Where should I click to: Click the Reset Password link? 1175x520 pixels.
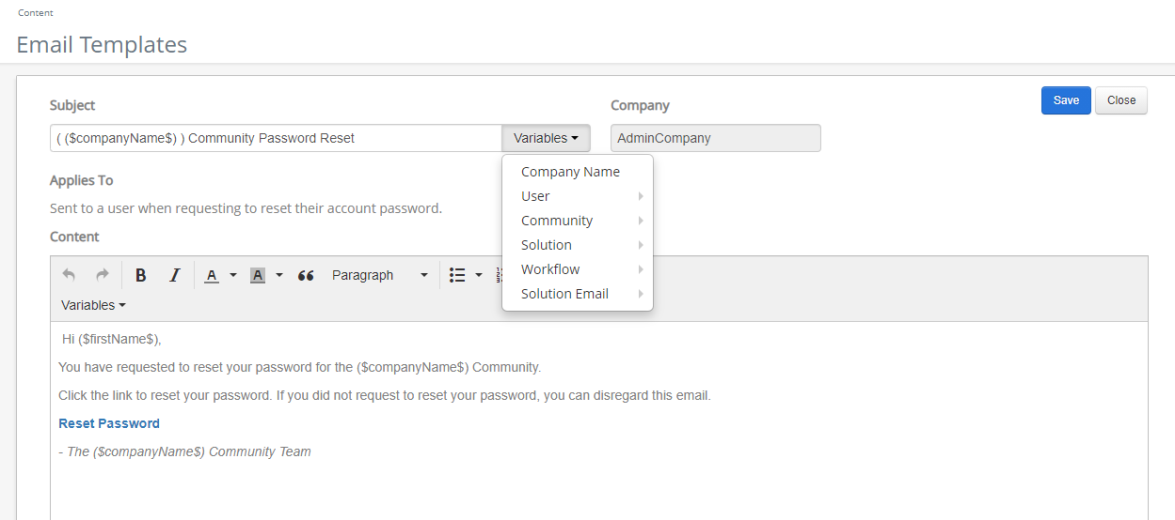(x=109, y=423)
